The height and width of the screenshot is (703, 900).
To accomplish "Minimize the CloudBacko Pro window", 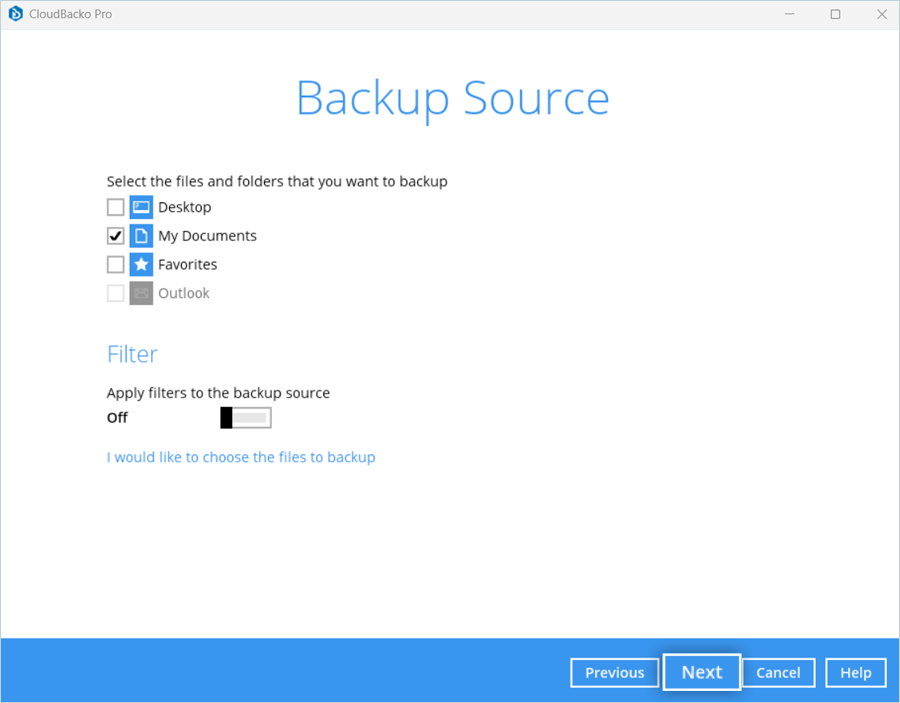I will click(789, 14).
